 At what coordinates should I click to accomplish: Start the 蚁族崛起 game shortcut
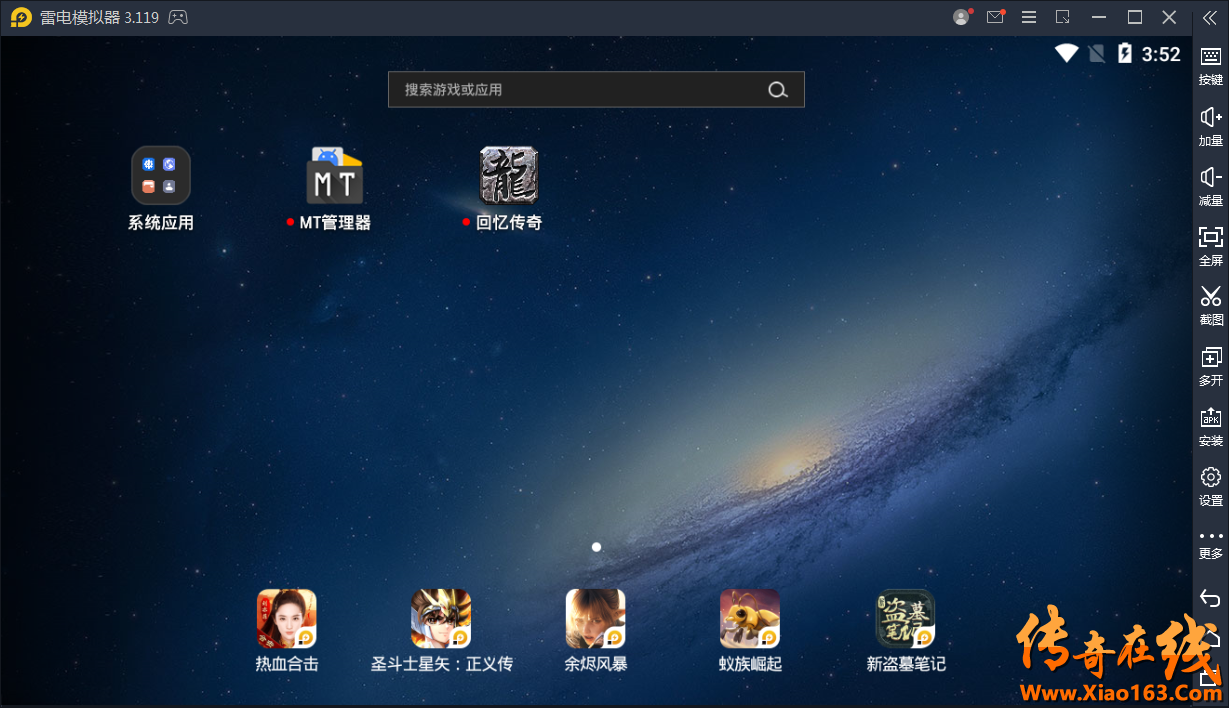750,630
